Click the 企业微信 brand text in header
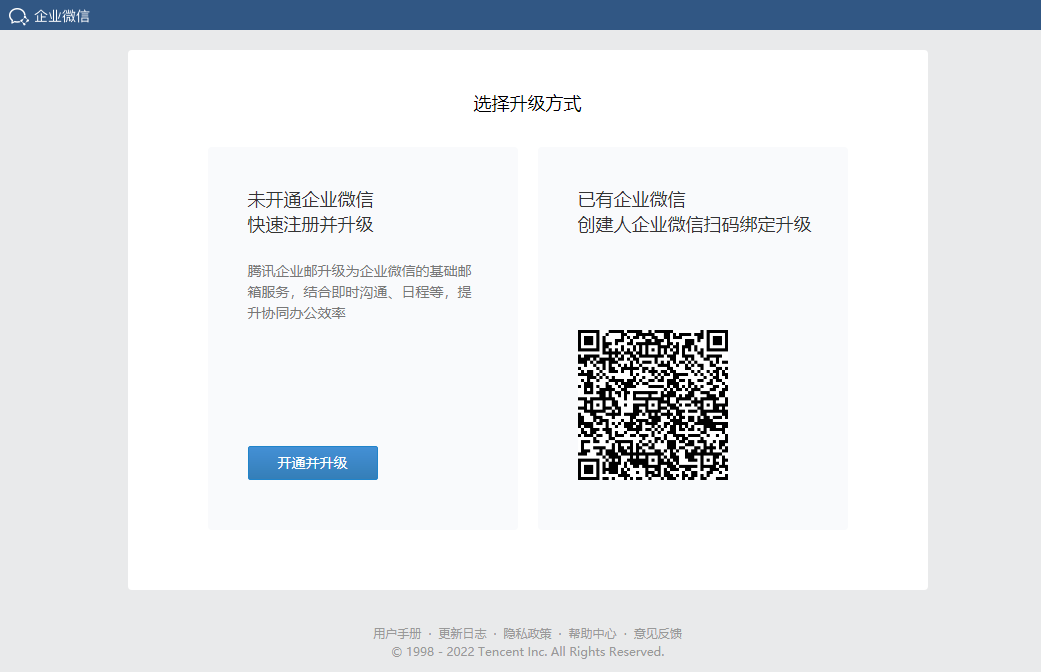 pyautogui.click(x=62, y=16)
